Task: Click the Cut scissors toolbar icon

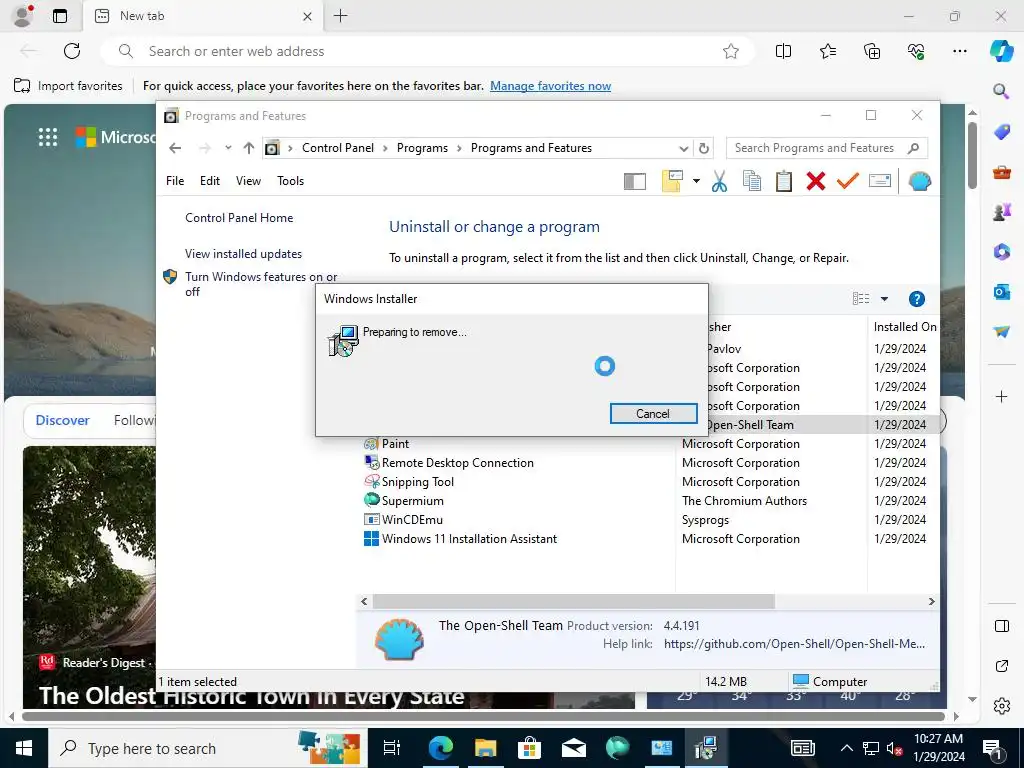Action: coord(719,181)
